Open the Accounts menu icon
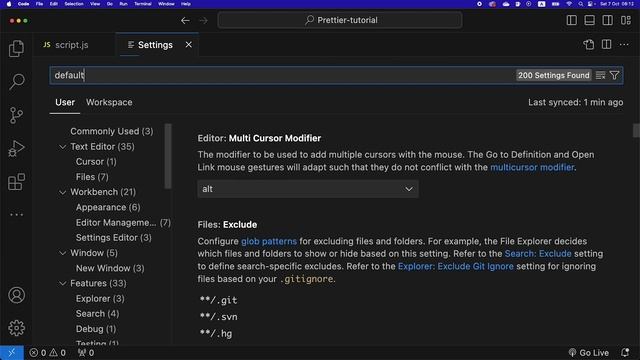Viewport: 640px width, 360px height. point(16,295)
